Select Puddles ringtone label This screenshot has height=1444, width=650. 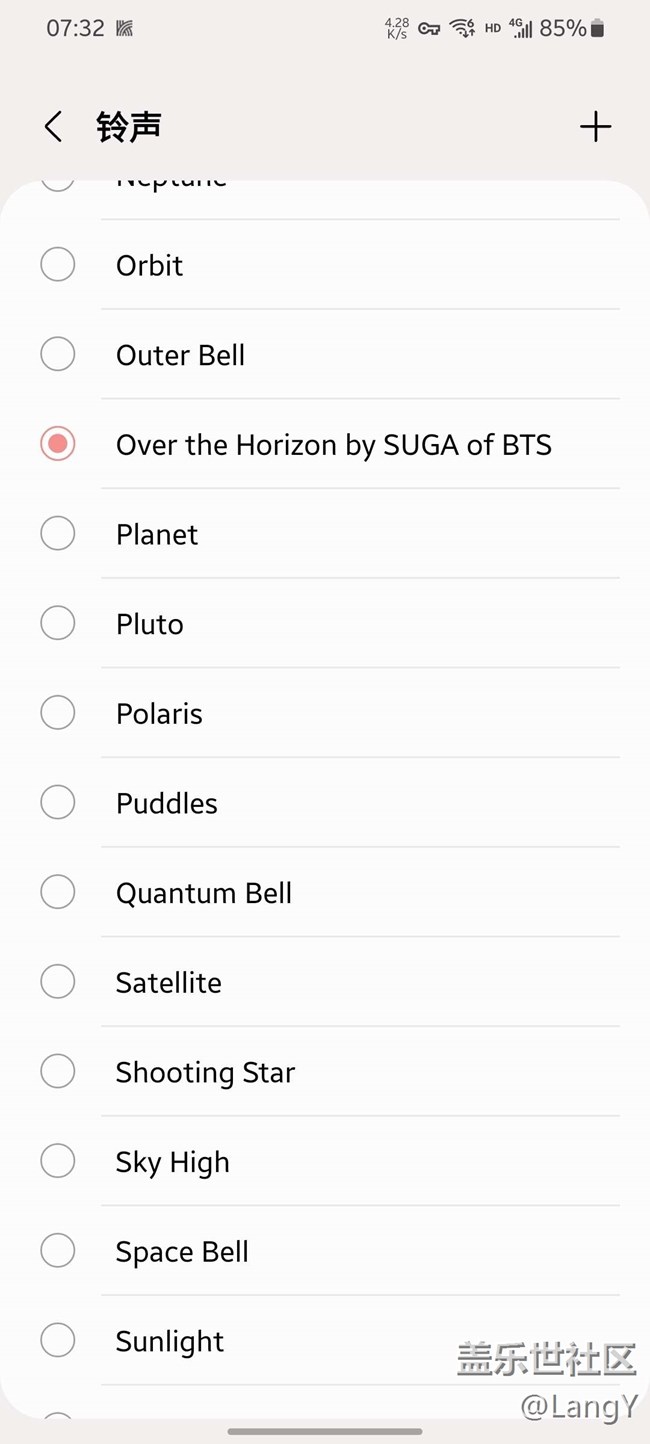[166, 803]
